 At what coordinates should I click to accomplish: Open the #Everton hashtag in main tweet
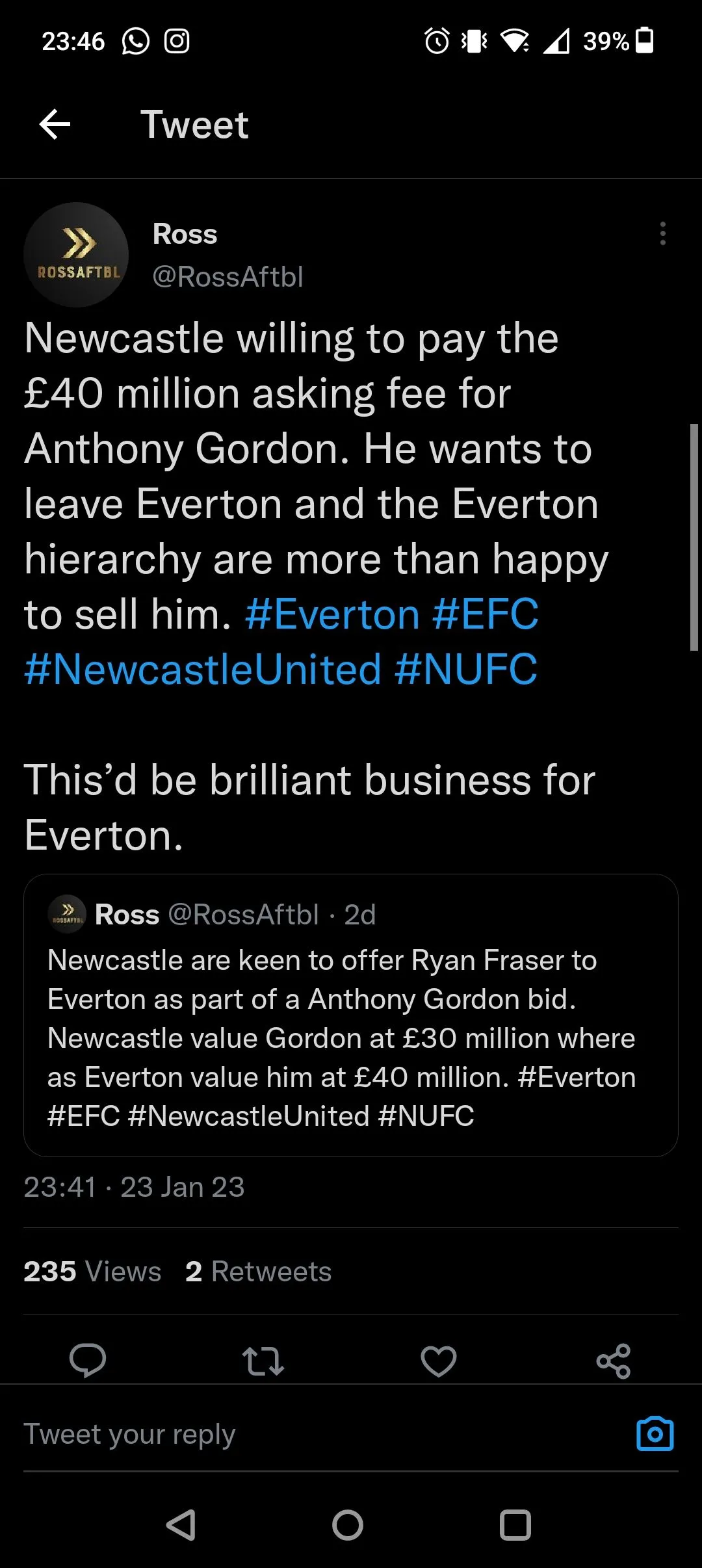(x=332, y=614)
